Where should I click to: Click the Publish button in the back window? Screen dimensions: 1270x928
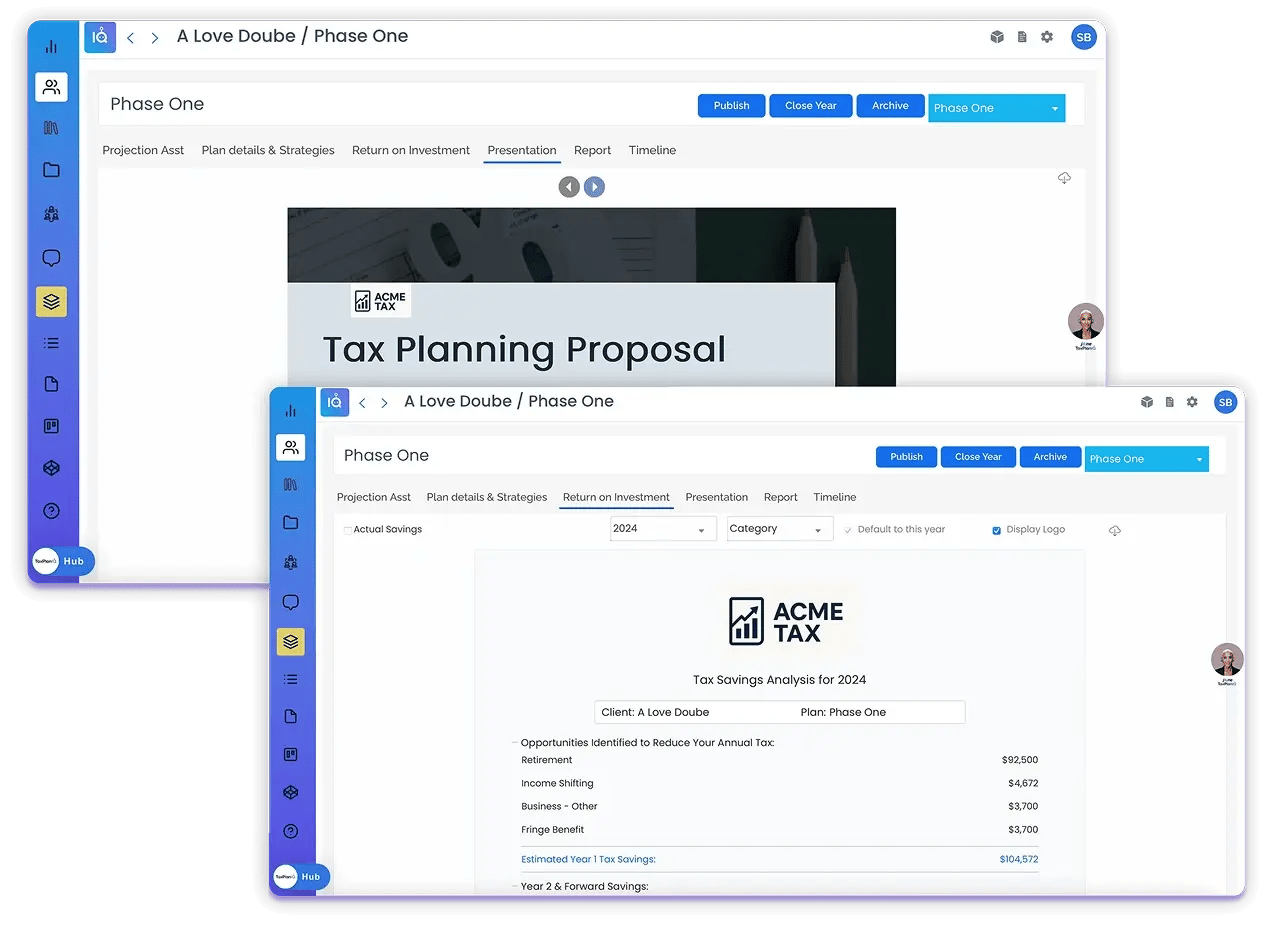click(731, 106)
